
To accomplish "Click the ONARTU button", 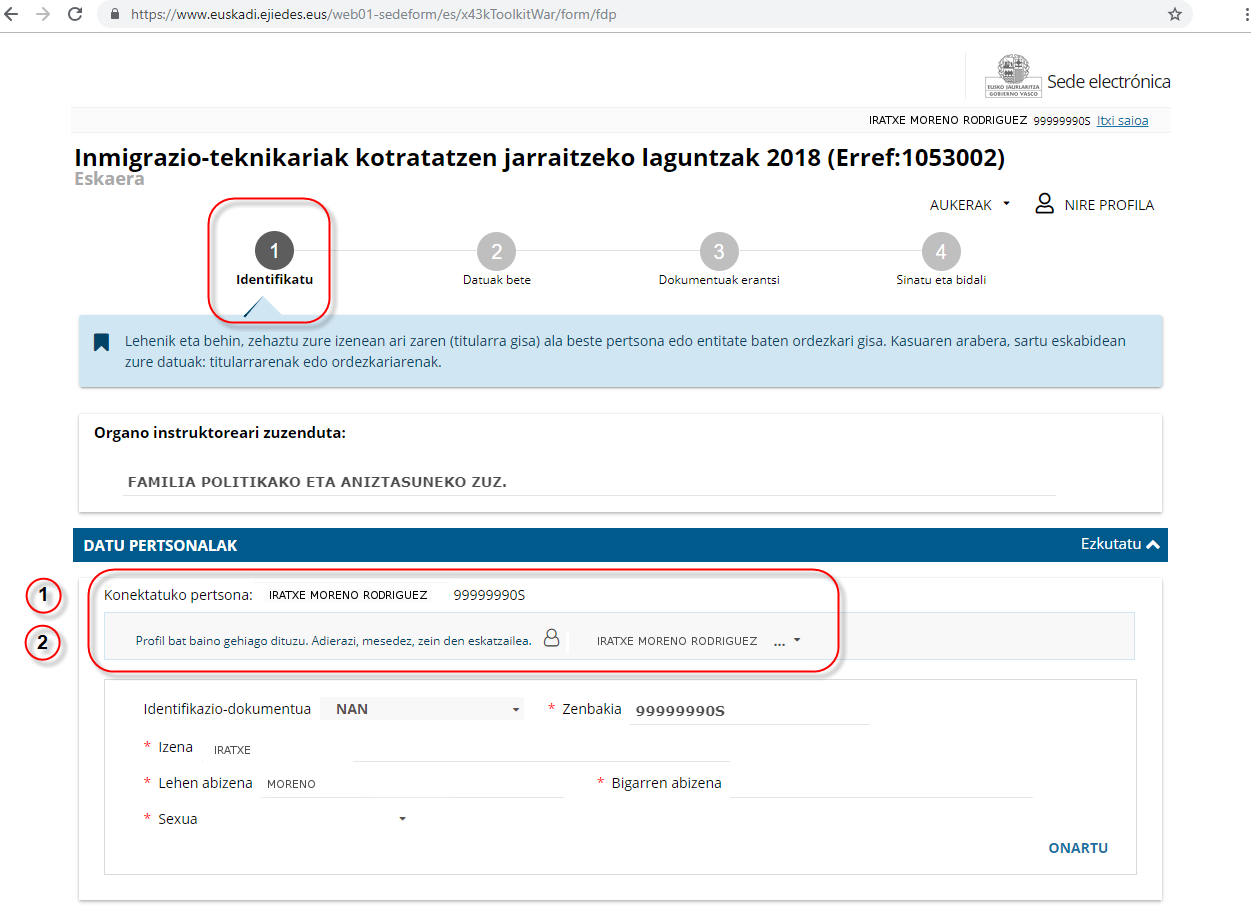I will pyautogui.click(x=1077, y=848).
